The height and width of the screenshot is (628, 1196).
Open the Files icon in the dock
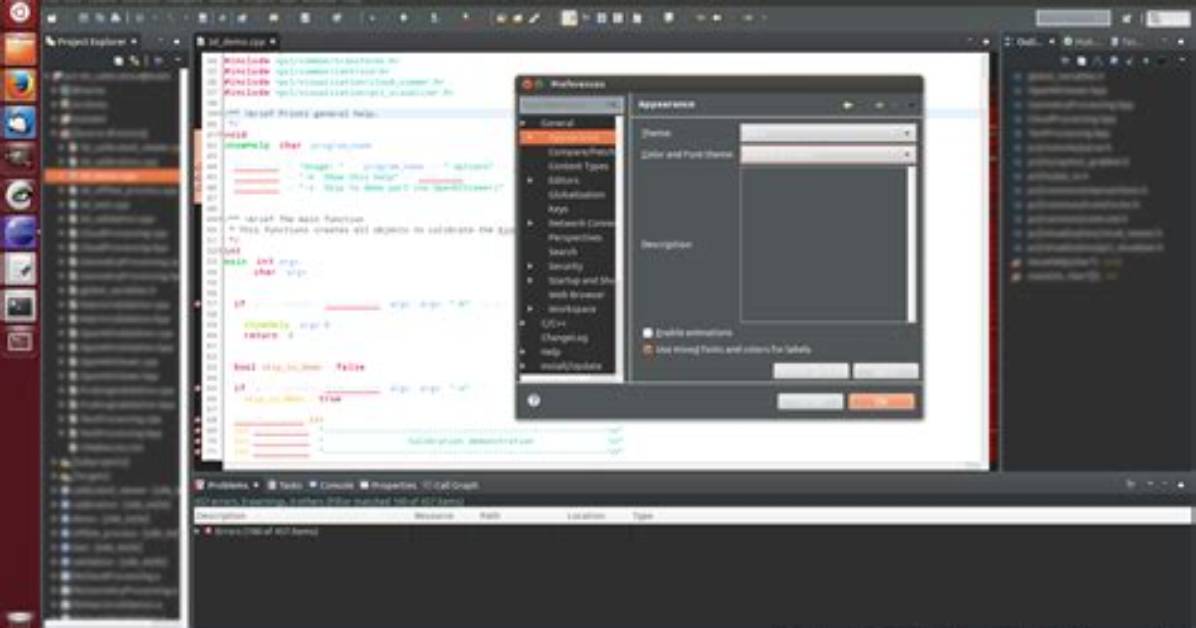[x=19, y=50]
